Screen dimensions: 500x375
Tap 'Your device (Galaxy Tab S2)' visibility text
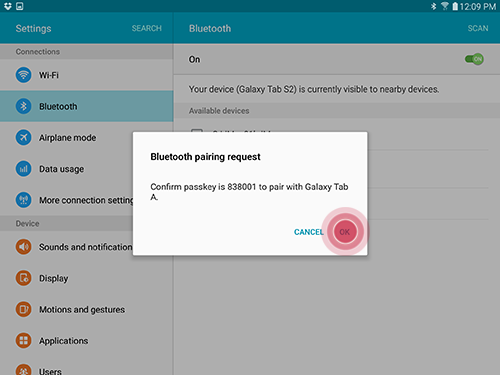coord(314,89)
